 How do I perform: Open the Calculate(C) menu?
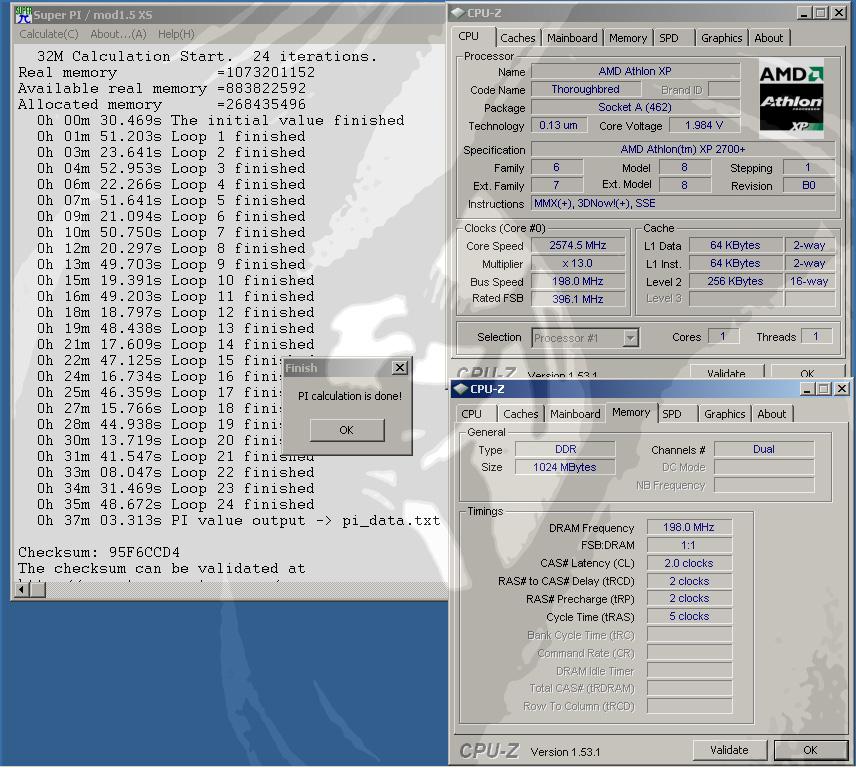click(x=49, y=34)
